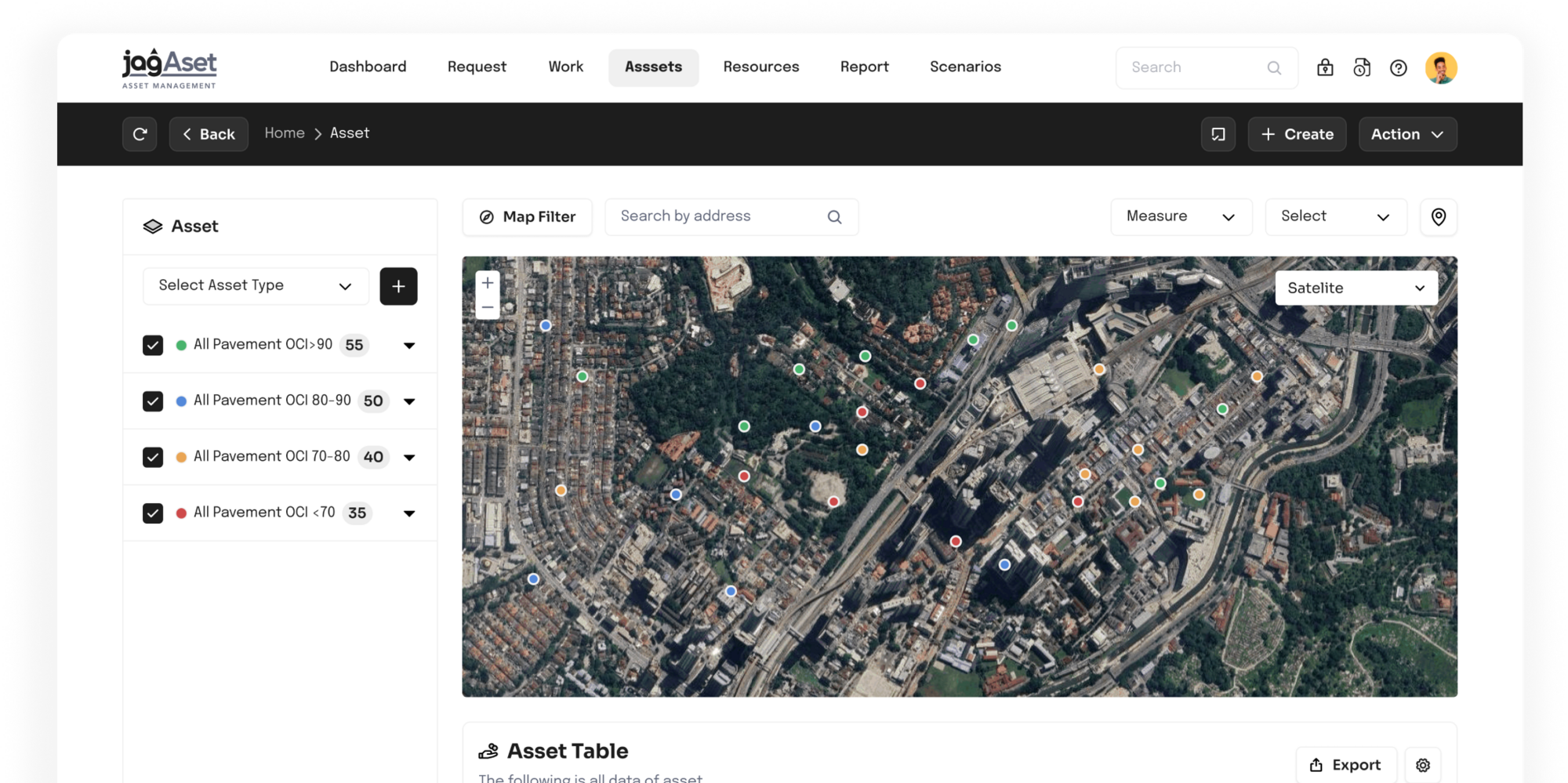Go to the Dashboard tab
Screen dimensions: 1568x783
(368, 67)
